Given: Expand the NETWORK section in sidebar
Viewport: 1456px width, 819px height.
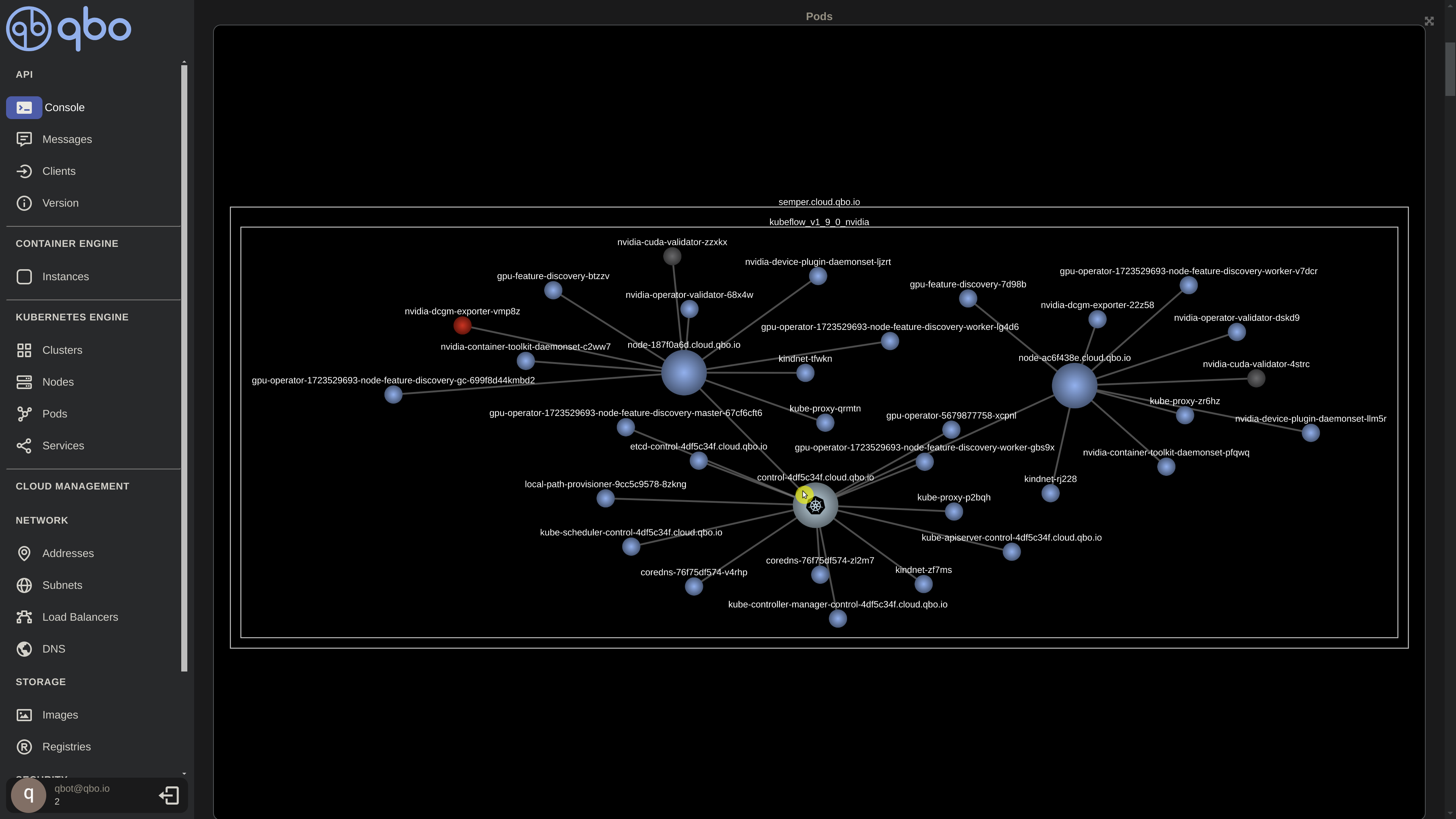Looking at the screenshot, I should tap(42, 520).
